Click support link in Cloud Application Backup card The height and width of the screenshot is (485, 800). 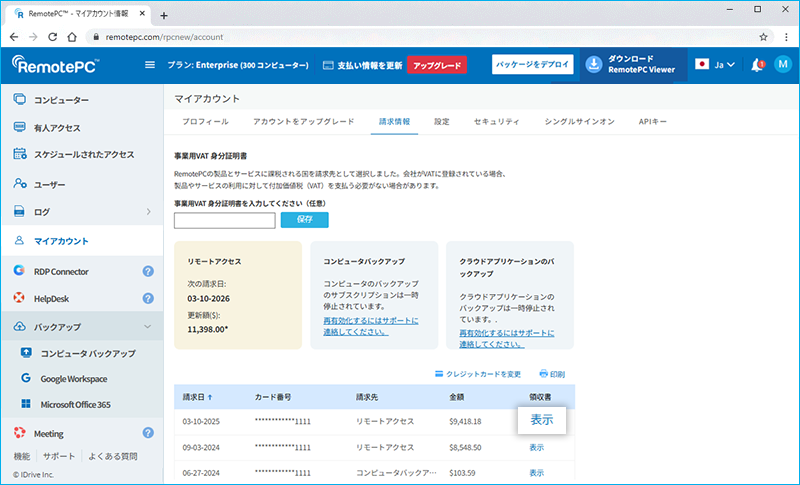click(507, 338)
